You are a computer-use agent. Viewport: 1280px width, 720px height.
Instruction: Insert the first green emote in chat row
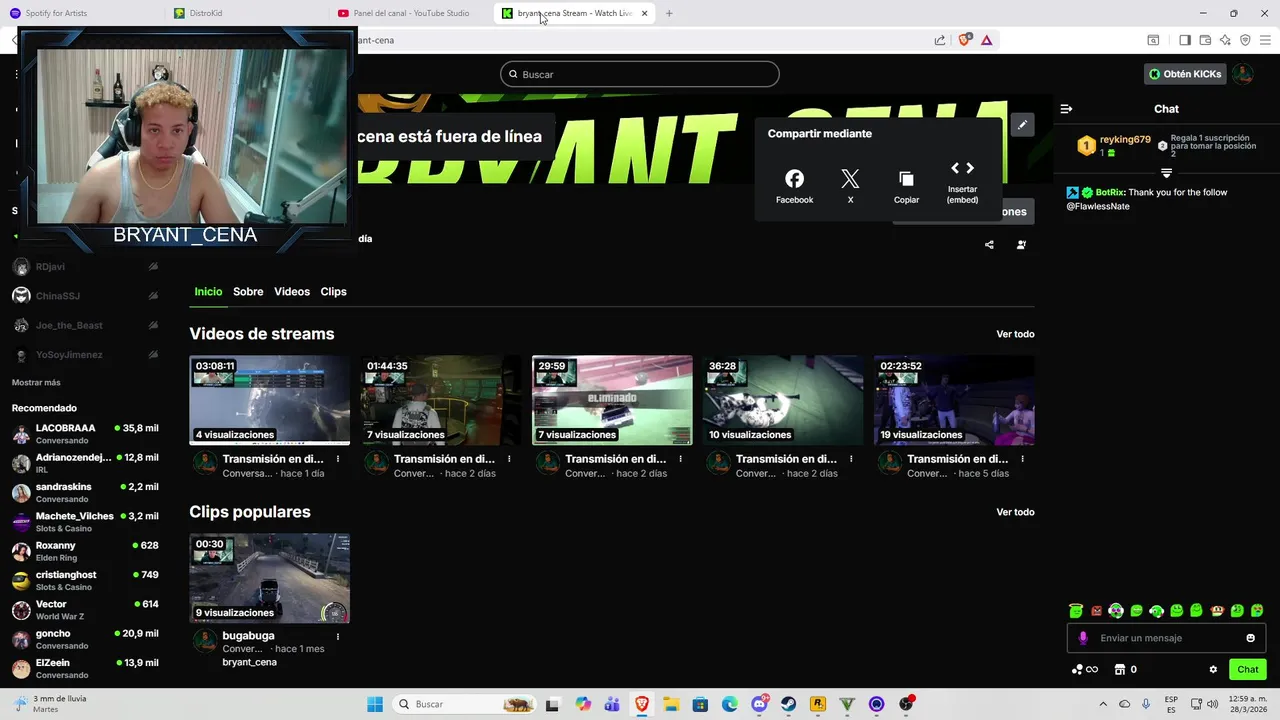tap(1076, 610)
